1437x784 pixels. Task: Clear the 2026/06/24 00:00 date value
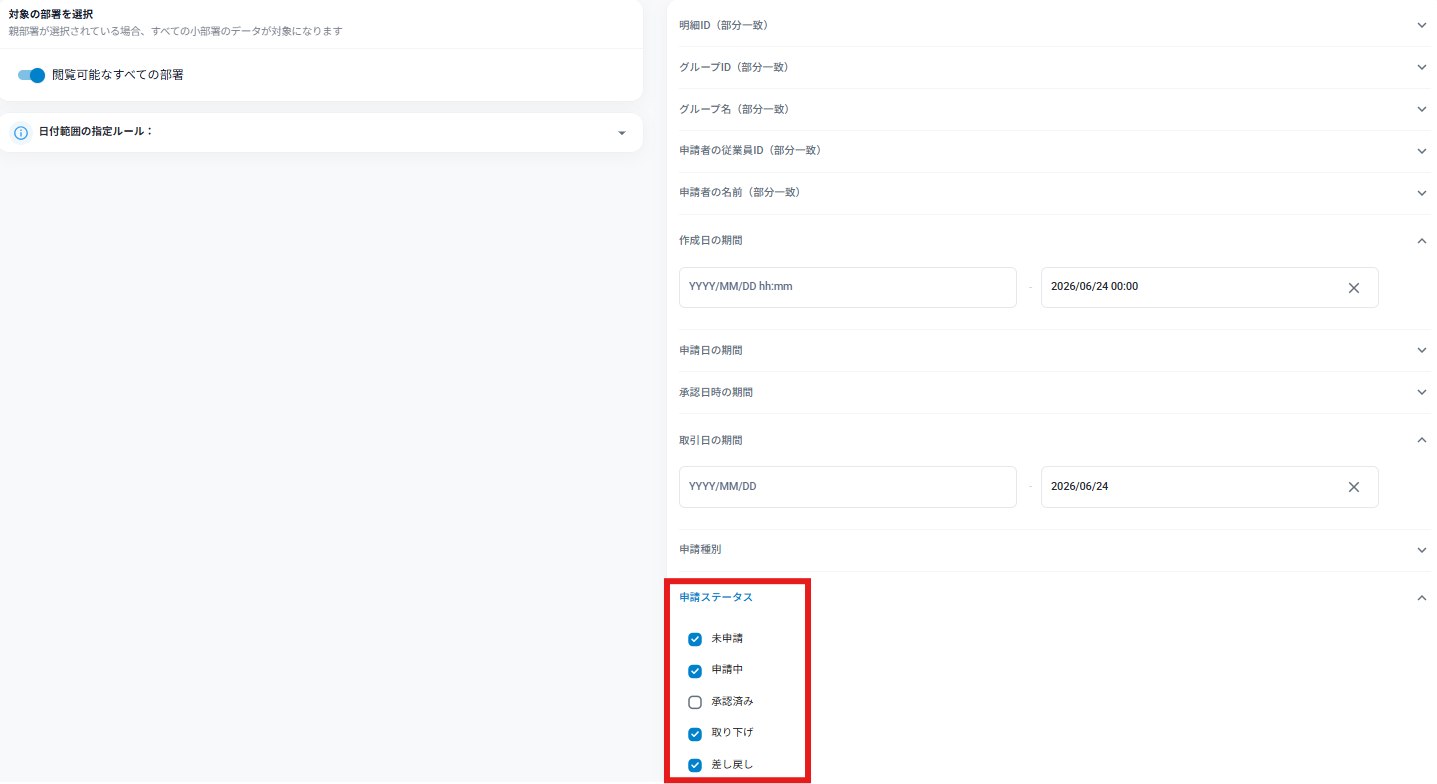1354,288
